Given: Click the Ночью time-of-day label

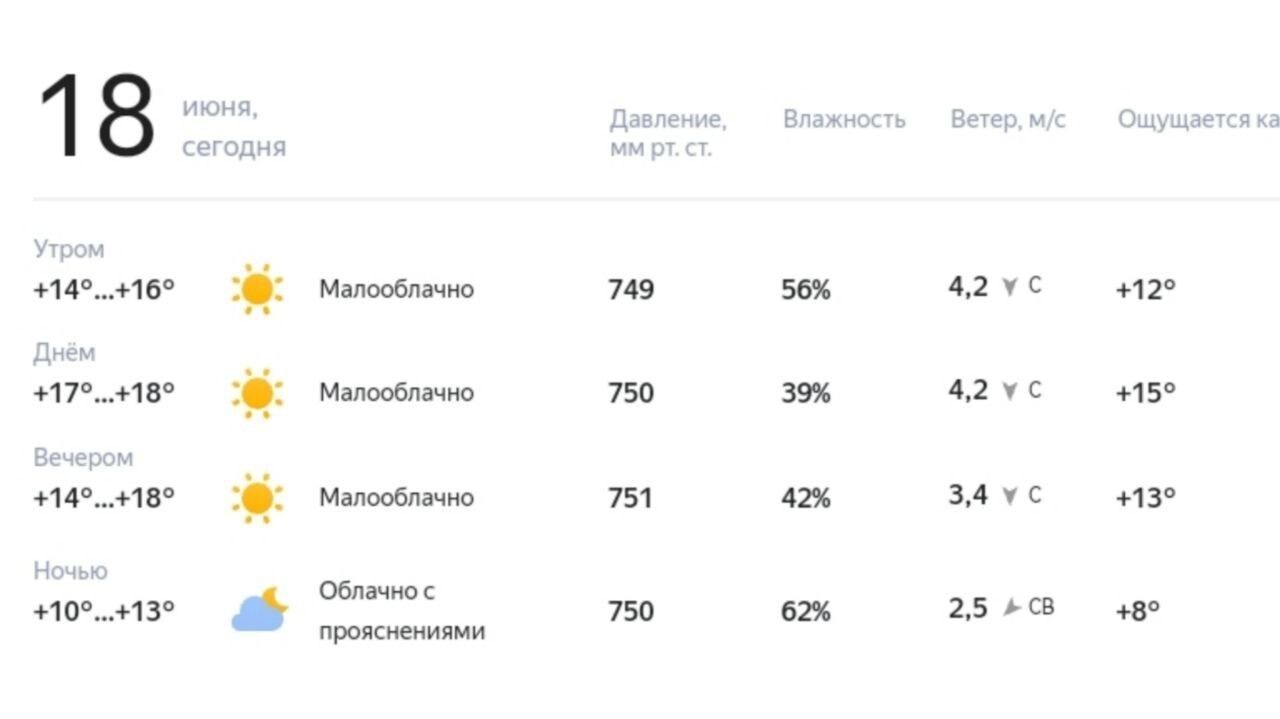Looking at the screenshot, I should [x=70, y=571].
